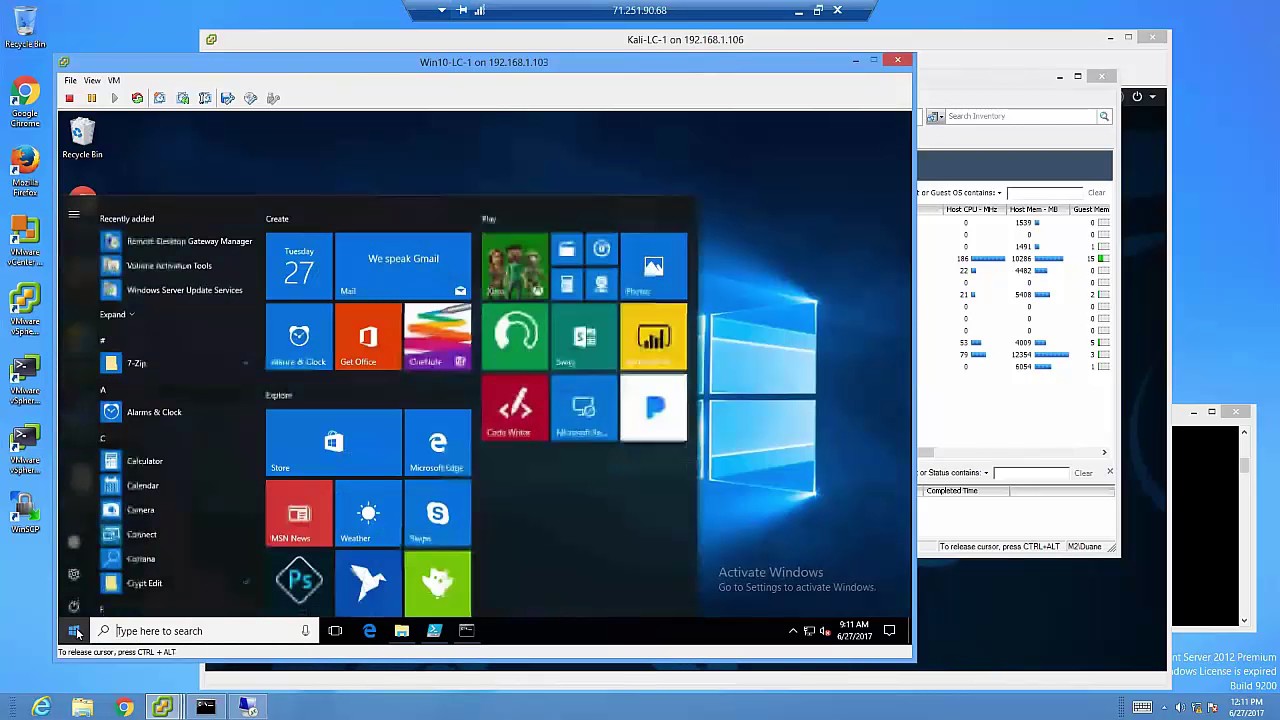
Task: Expand the 7-Zip folder entry
Action: coord(176,363)
